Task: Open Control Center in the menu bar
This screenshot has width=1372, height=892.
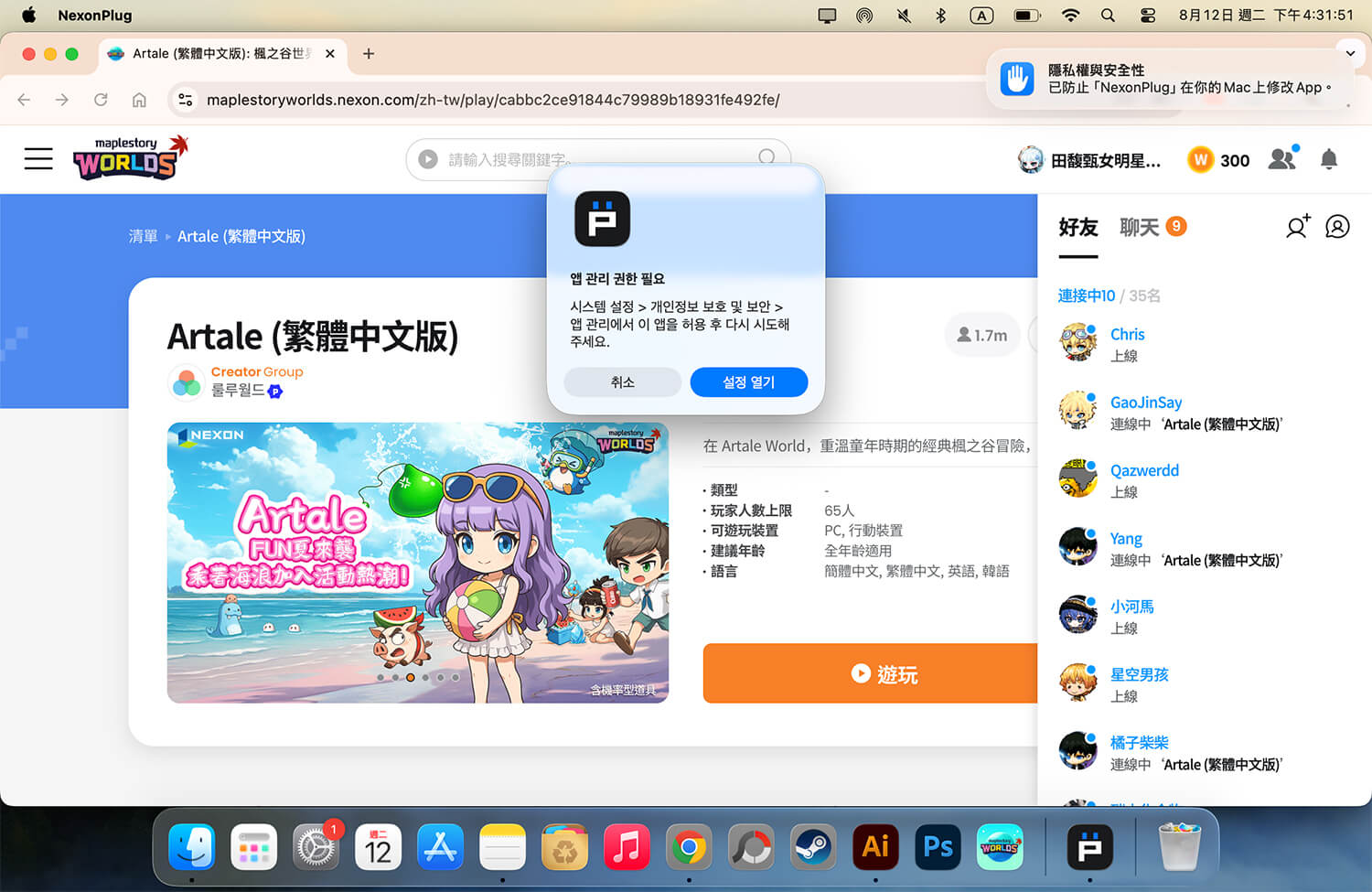Action: [x=1148, y=15]
